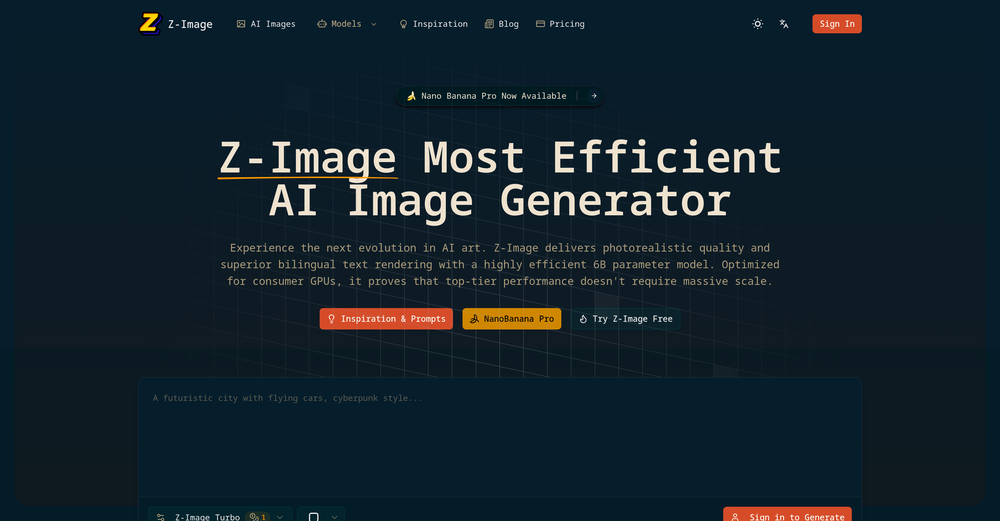Click the Try Z-Image Free button
The width and height of the screenshot is (1000, 521).
click(x=626, y=319)
